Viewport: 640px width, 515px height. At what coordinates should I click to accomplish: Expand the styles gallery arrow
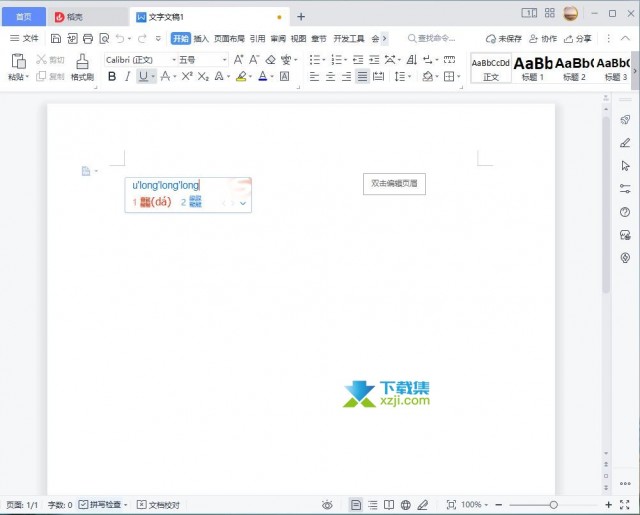[635, 70]
